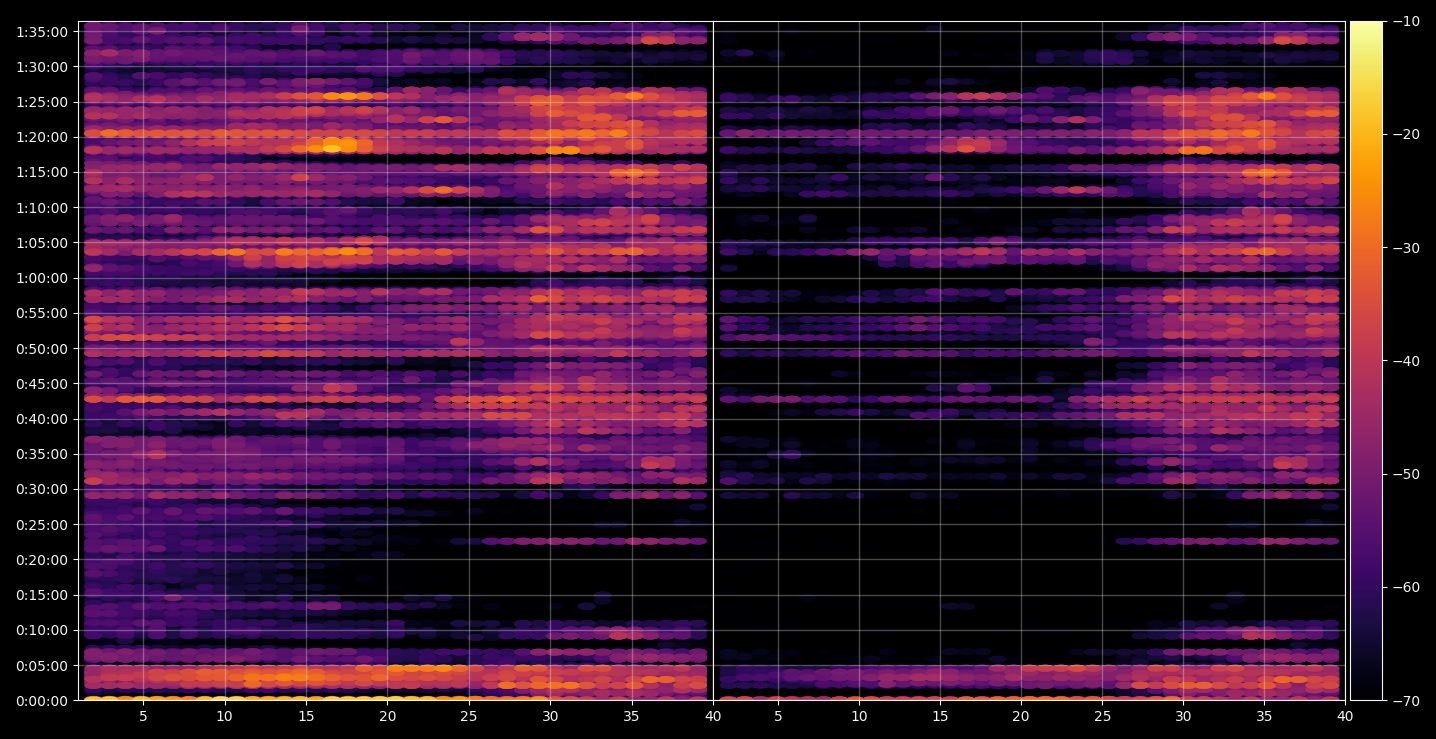Click x-axis label 15 under right heatmap
The height and width of the screenshot is (739, 1436).
click(x=940, y=716)
